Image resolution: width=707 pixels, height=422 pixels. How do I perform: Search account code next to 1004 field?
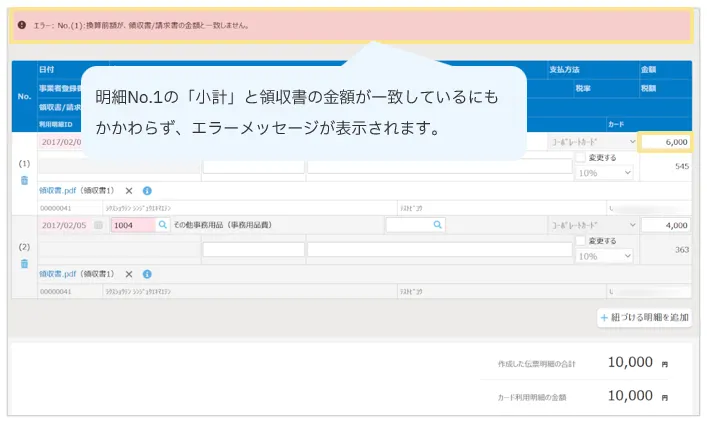pyautogui.click(x=163, y=226)
